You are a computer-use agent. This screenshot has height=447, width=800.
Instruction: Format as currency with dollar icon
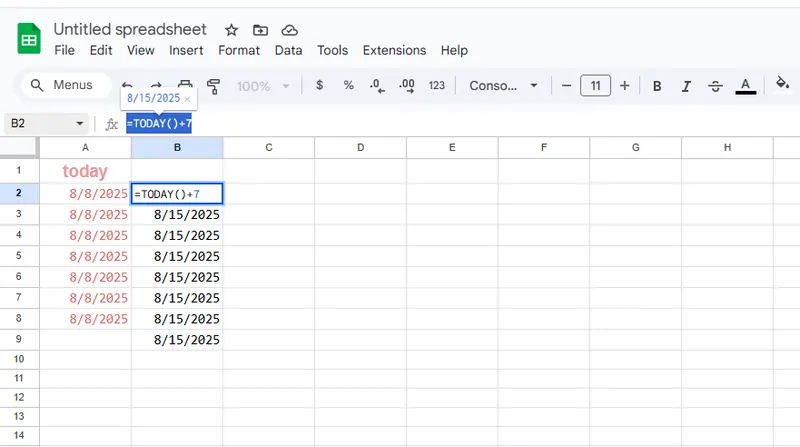[319, 86]
